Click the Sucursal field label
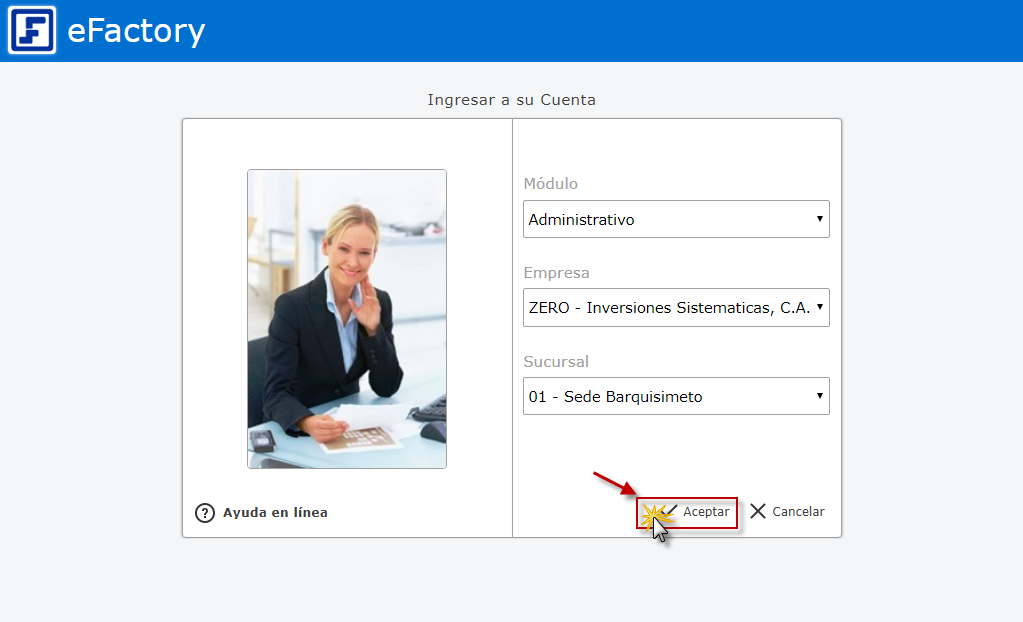Image resolution: width=1023 pixels, height=622 pixels. tap(556, 361)
